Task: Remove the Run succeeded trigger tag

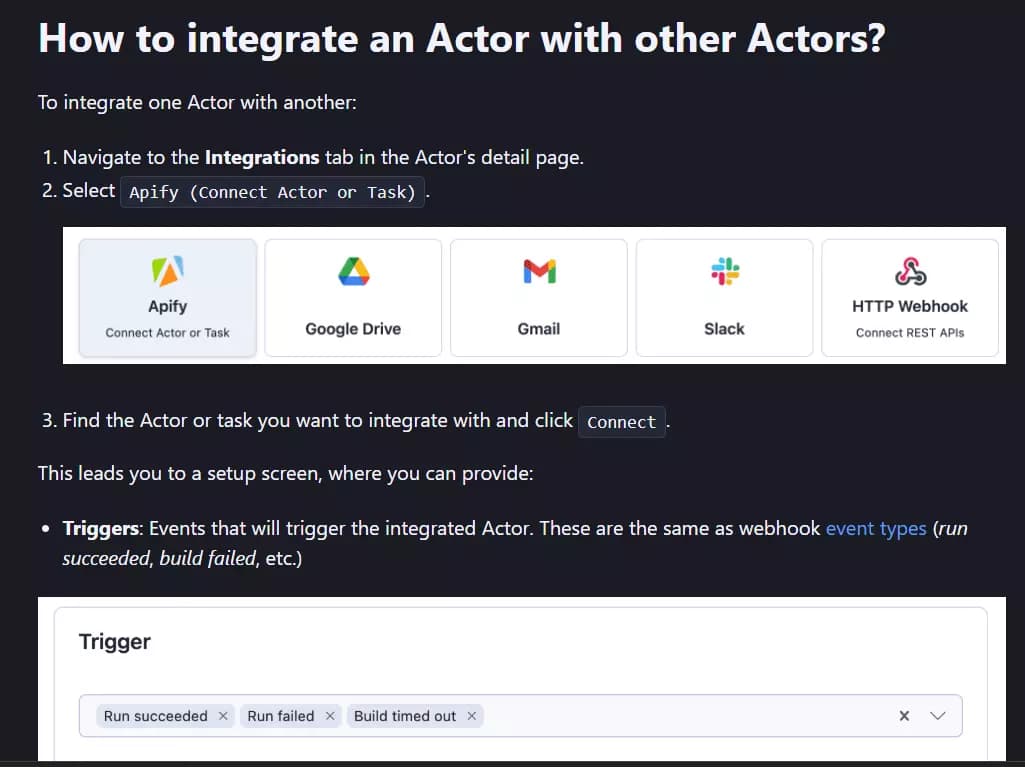Action: 222,715
